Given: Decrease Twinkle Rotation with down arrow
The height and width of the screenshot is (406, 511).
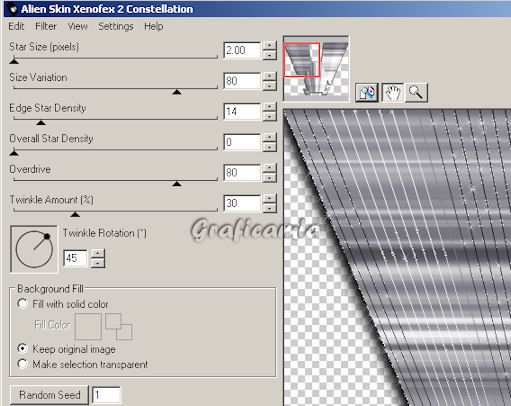Looking at the screenshot, I should [98, 263].
